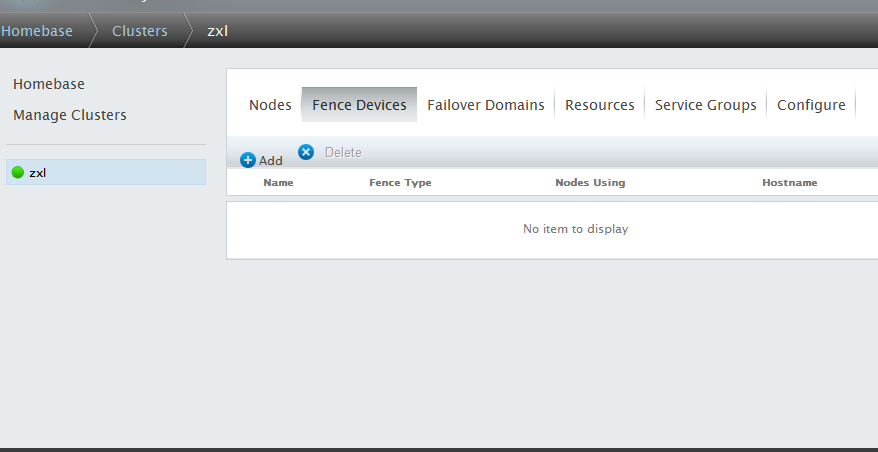This screenshot has height=452, width=878.
Task: Click the Delete text label
Action: (343, 152)
